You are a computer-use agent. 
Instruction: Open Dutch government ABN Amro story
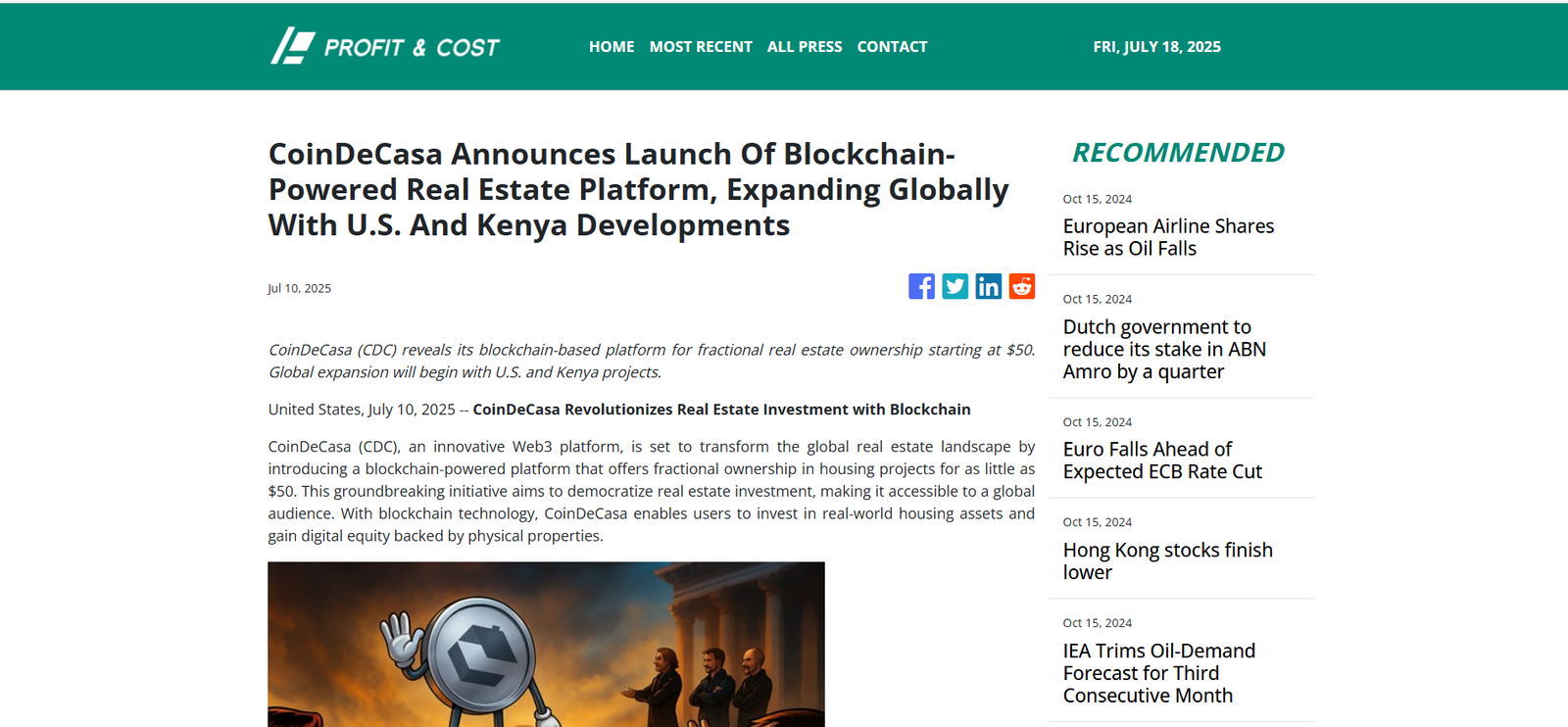[x=1163, y=349]
